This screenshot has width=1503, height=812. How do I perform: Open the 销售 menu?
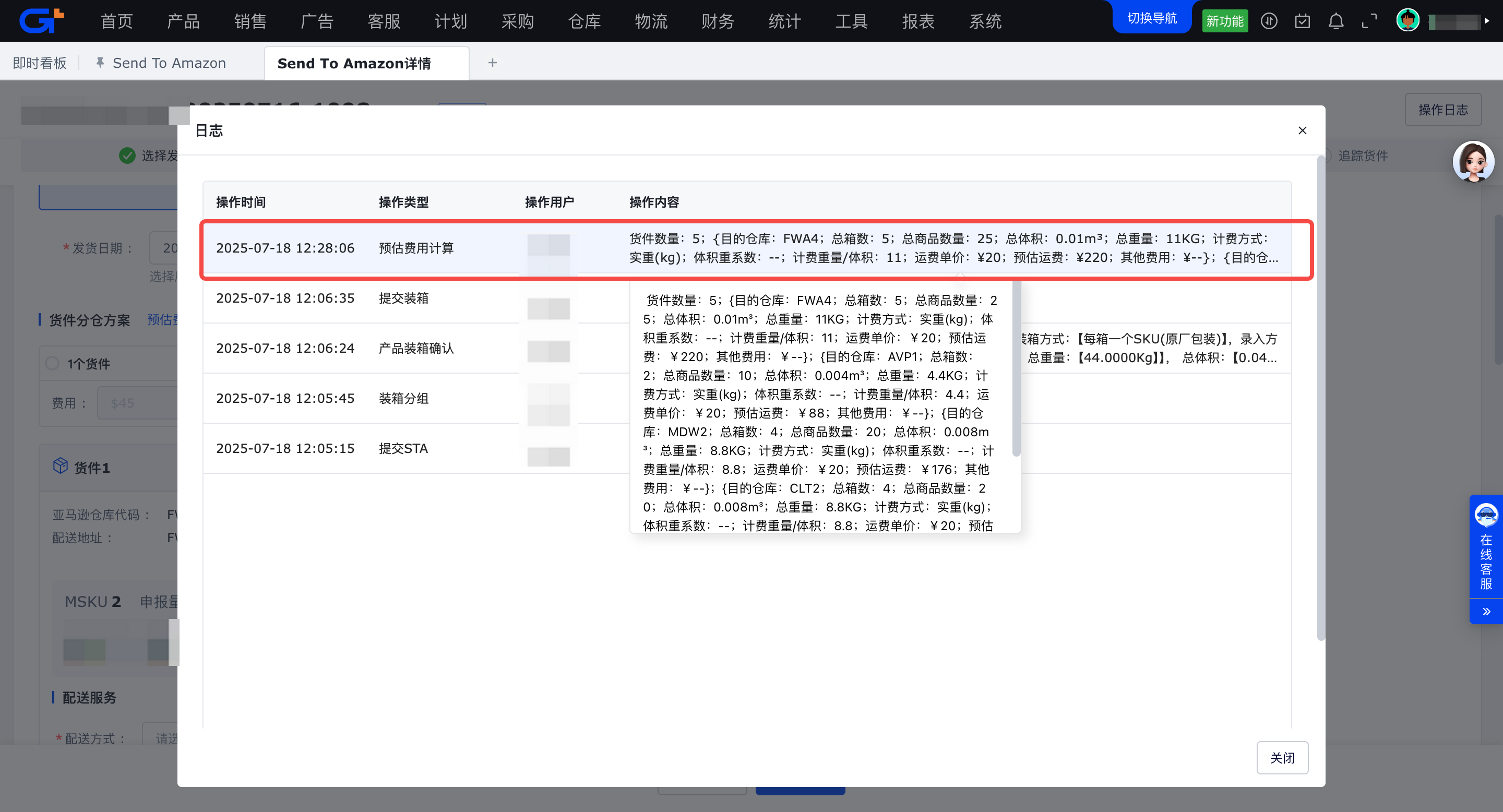[x=250, y=21]
